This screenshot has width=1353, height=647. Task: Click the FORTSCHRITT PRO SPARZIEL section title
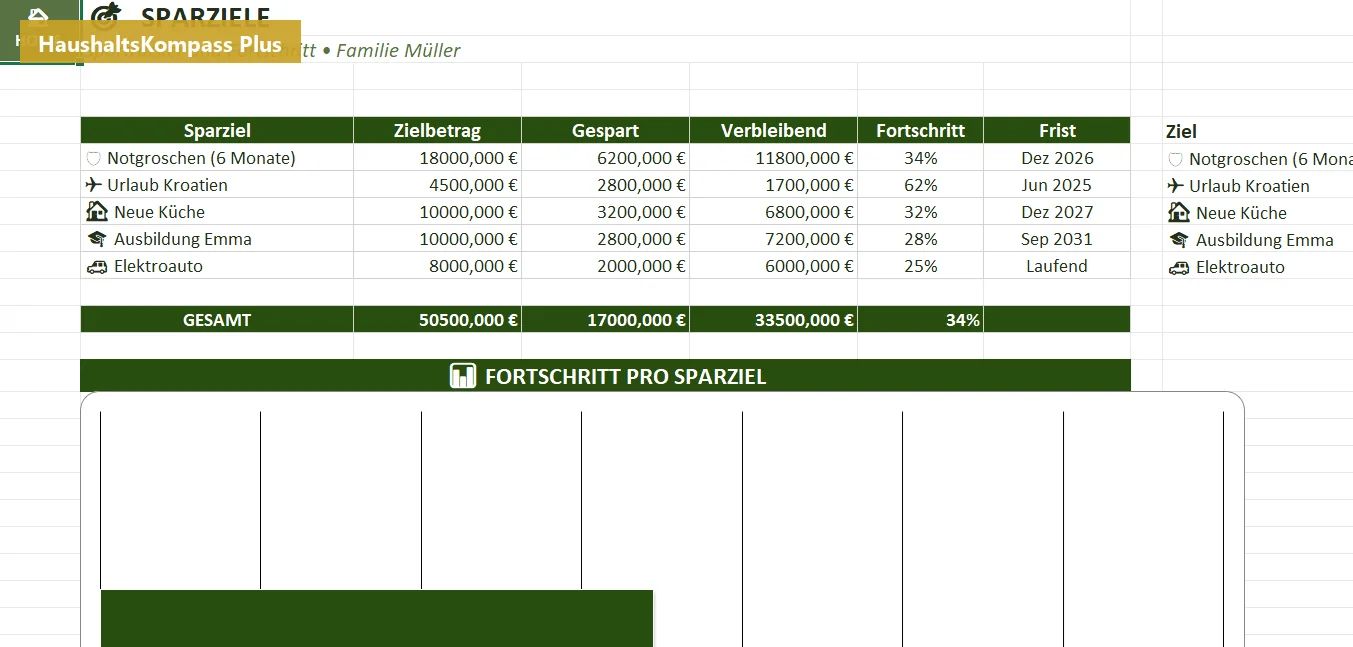pyautogui.click(x=625, y=377)
